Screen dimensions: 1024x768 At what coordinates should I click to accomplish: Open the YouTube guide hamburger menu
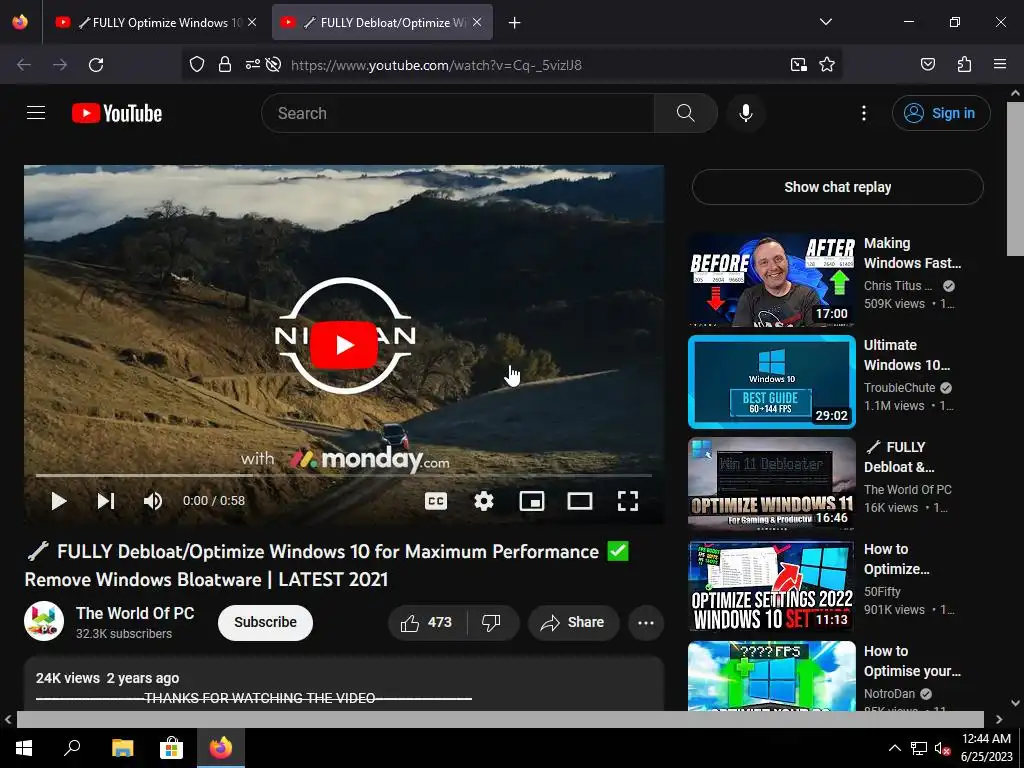point(36,113)
